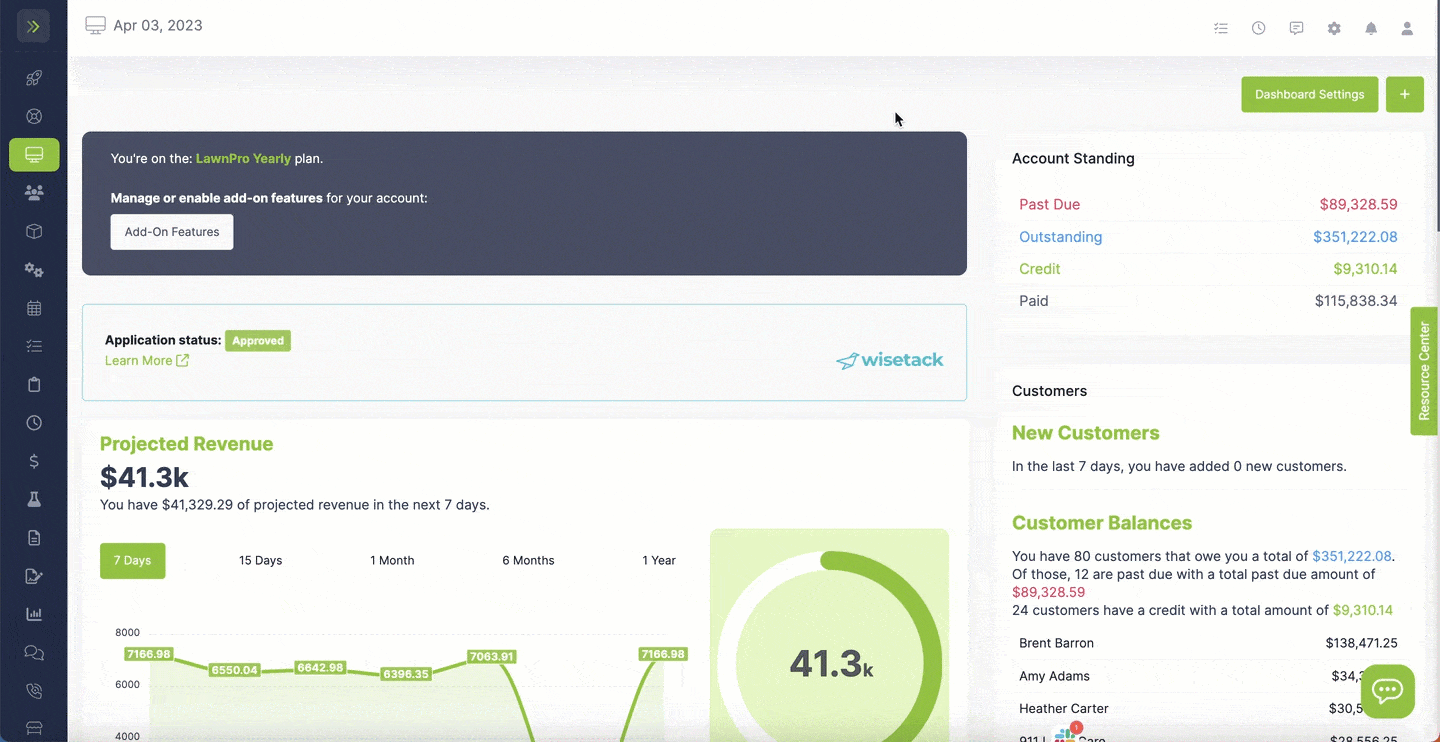Click the 7063.91 chart data label

pyautogui.click(x=491, y=657)
